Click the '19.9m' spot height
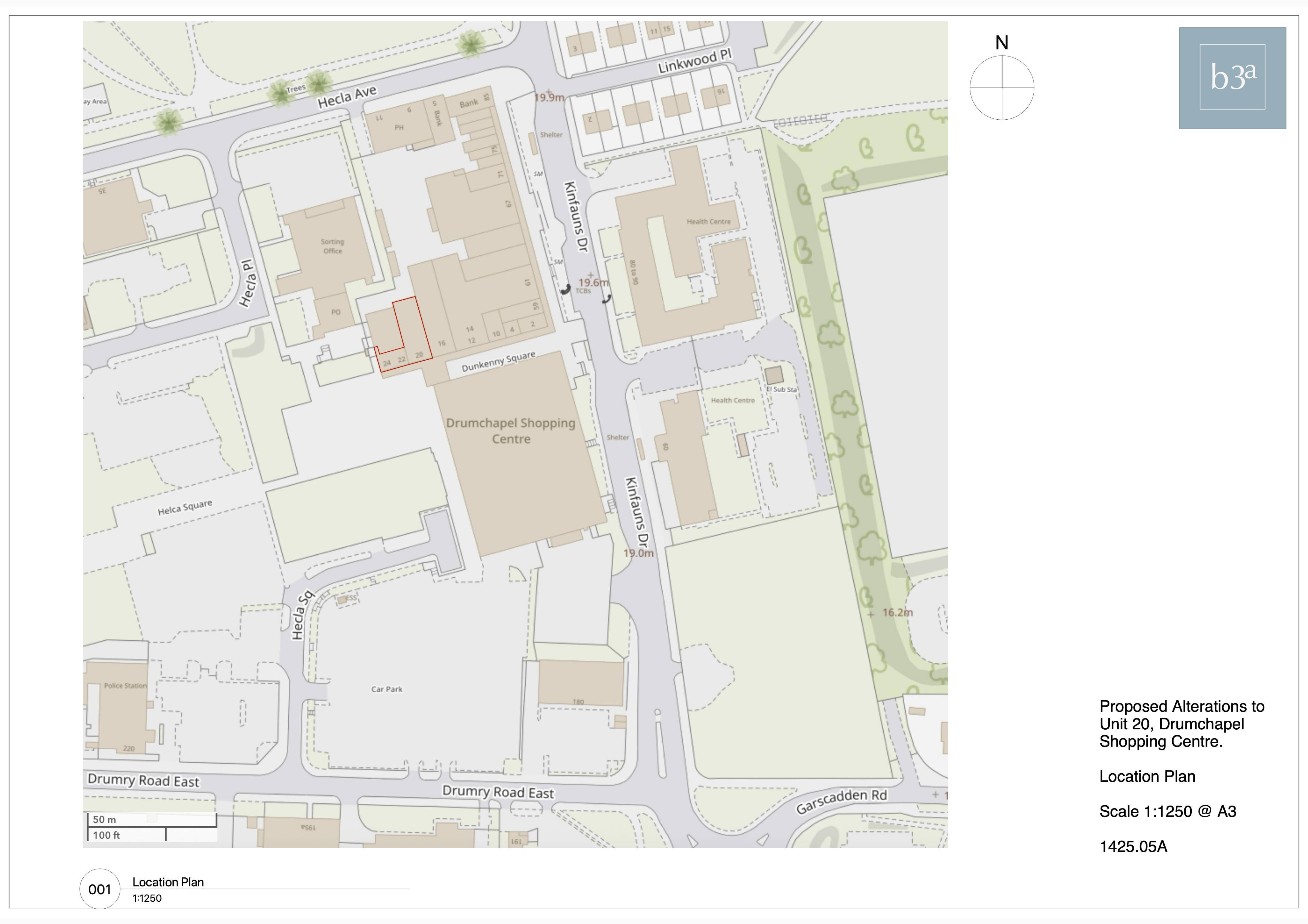This screenshot has width=1308, height=924. 549,97
